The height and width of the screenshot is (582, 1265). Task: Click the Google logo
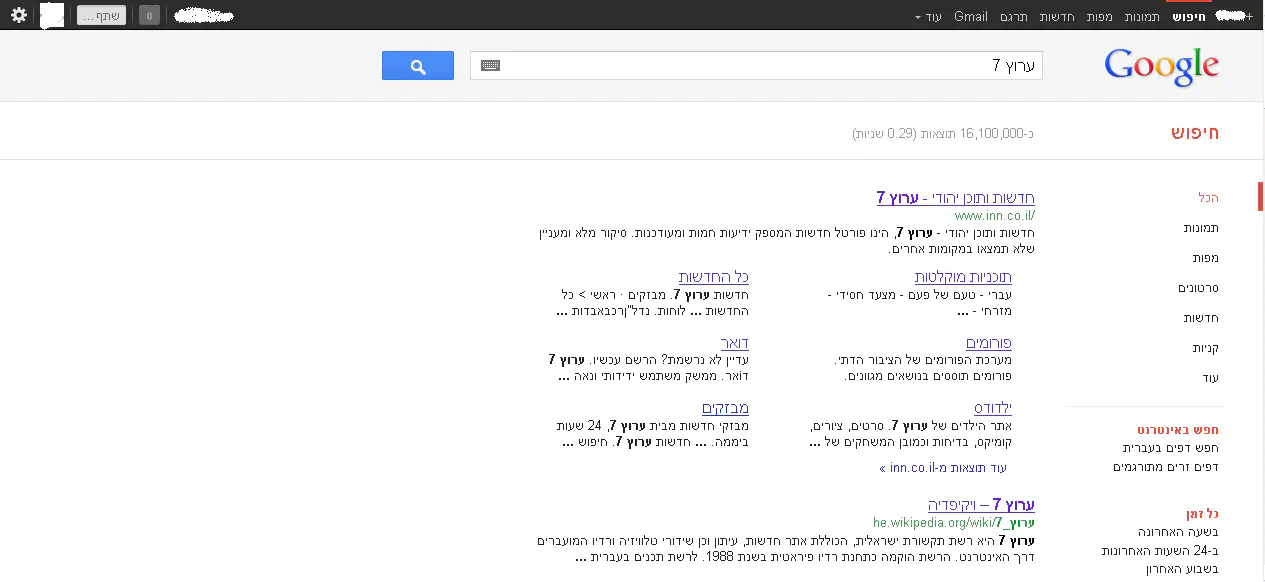[x=1161, y=67]
